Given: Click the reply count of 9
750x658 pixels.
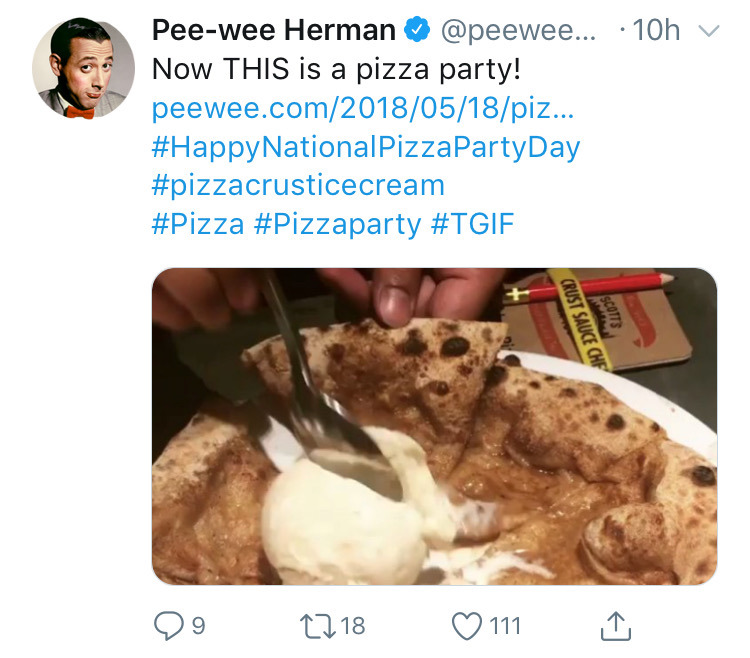Looking at the screenshot, I should coord(198,626).
